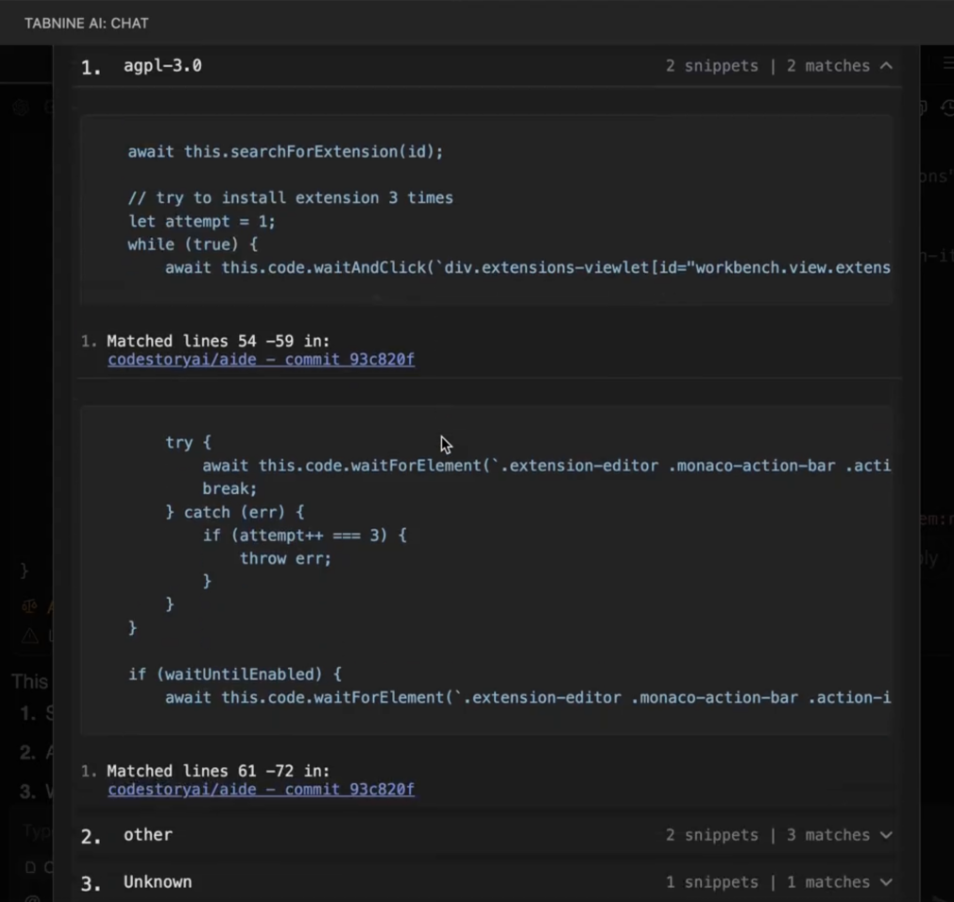Screen dimensions: 954x902
Task: Click the 'Matched lines 61 -72 in:' label
Action: coord(218,771)
